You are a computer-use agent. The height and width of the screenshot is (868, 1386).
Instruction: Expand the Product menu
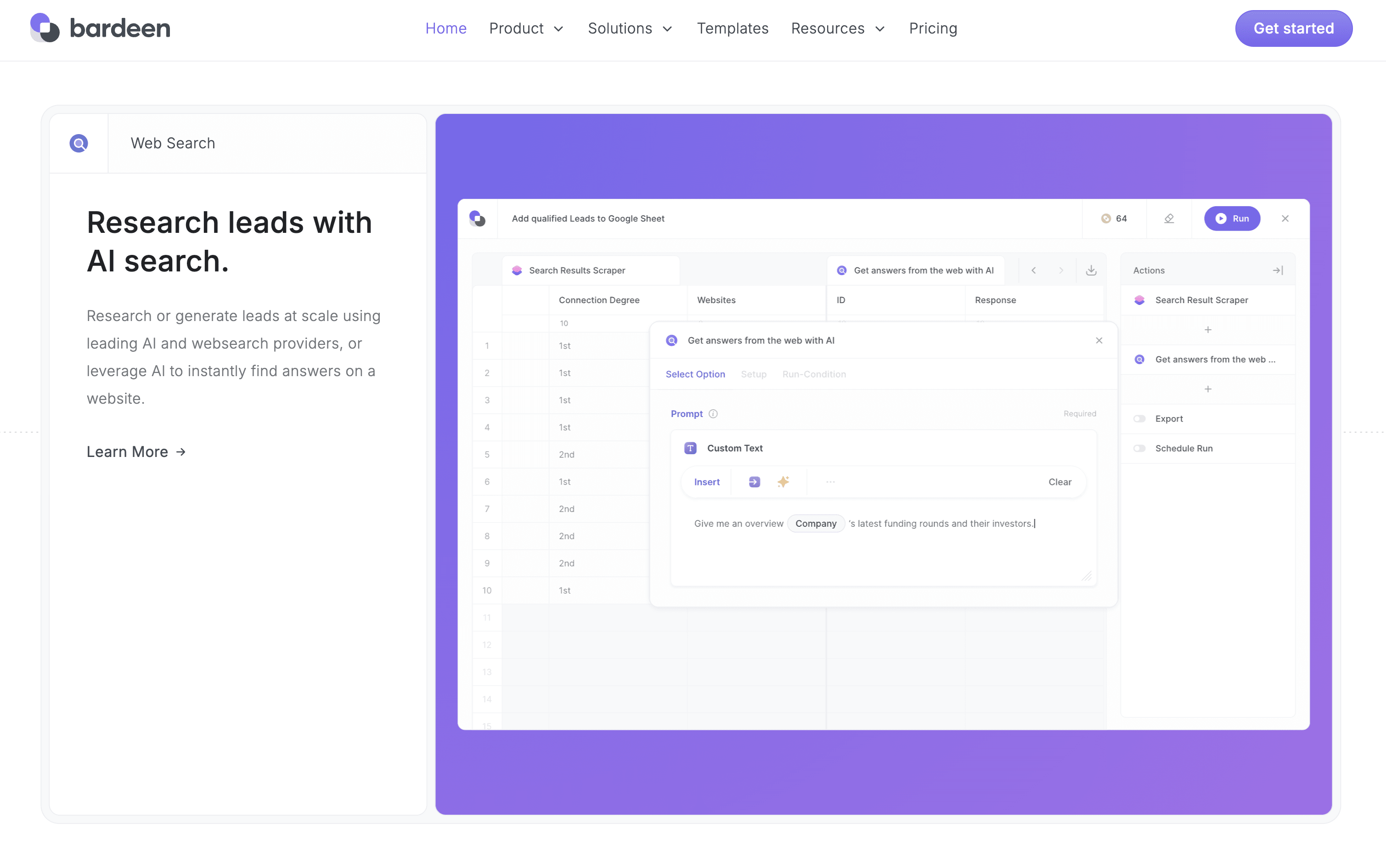(526, 28)
